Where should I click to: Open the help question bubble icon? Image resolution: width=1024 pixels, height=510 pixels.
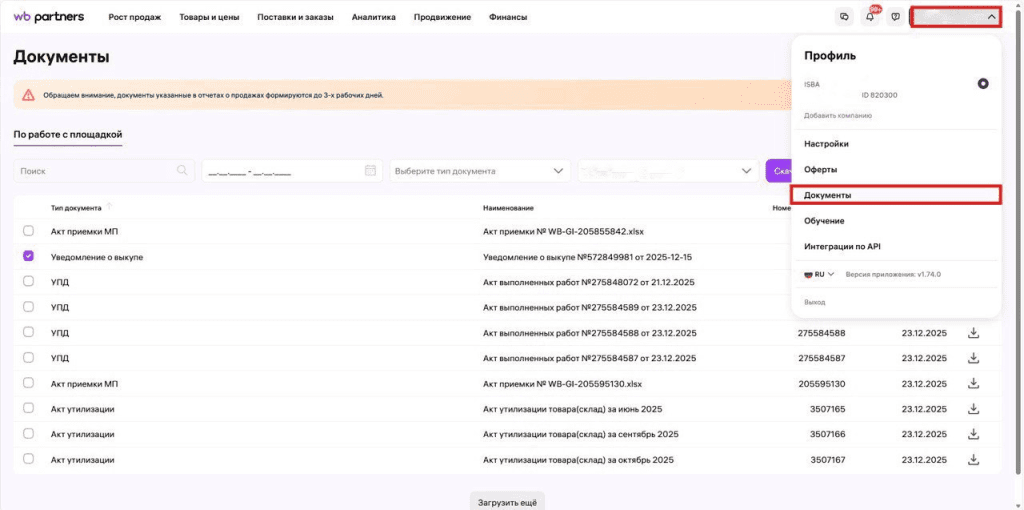895,17
